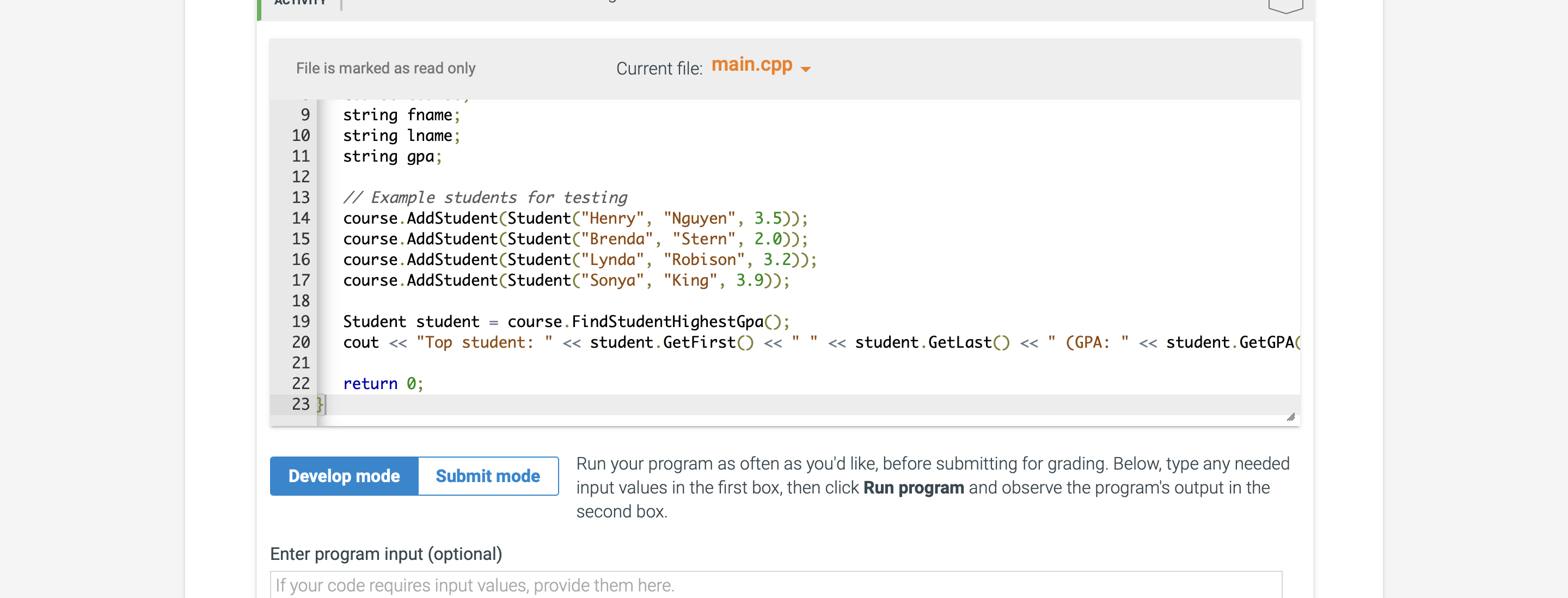Select the return 0 statement line
Screen dimensions: 1568x598
[383, 383]
